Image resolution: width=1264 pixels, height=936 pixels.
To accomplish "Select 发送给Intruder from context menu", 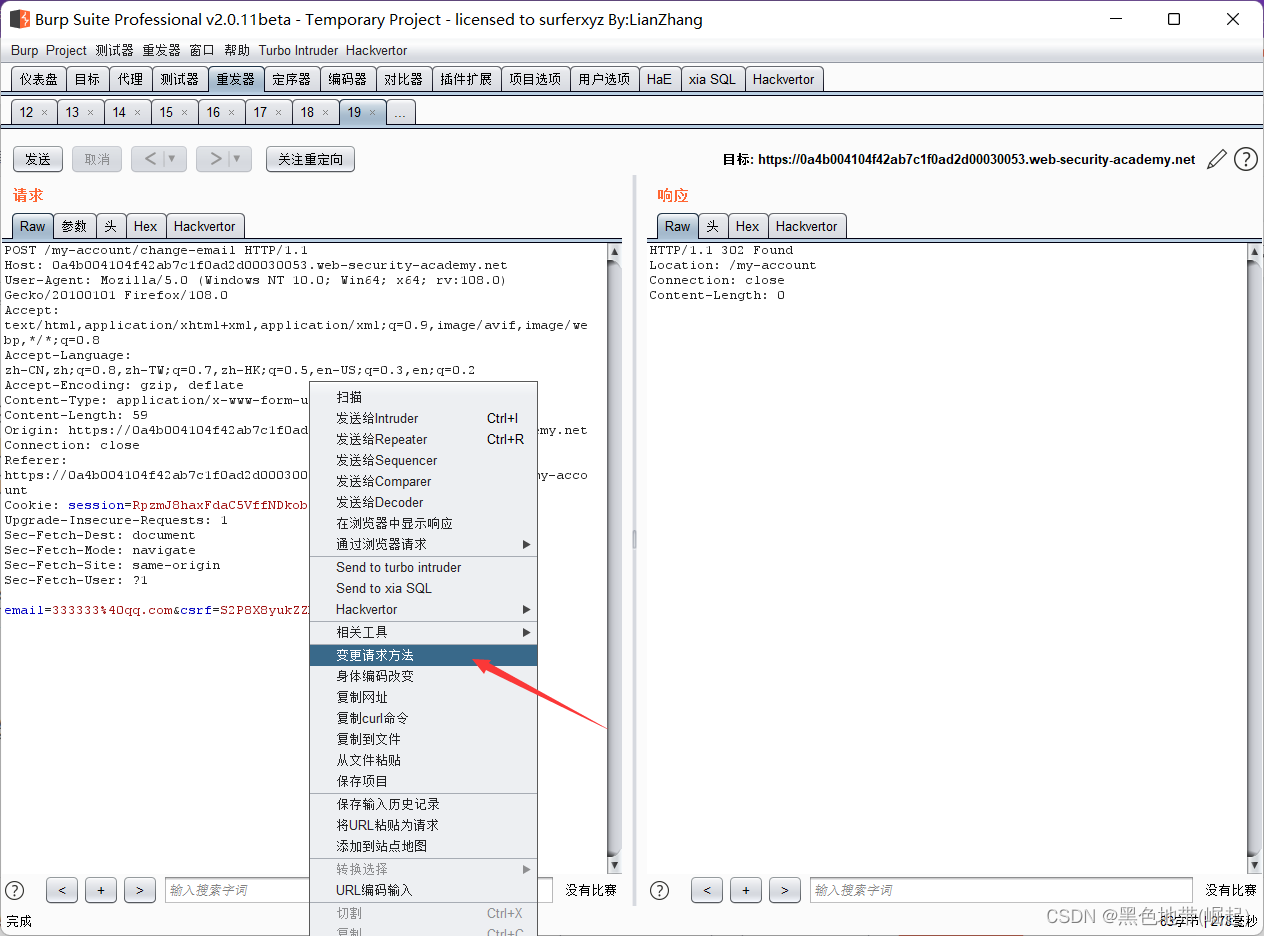I will pos(423,419).
